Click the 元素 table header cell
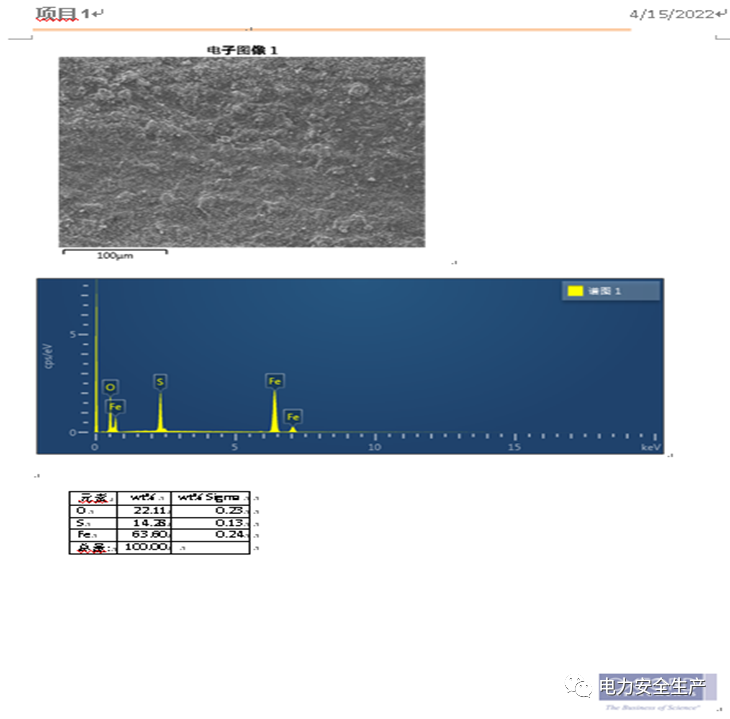730x719 pixels. pos(93,498)
